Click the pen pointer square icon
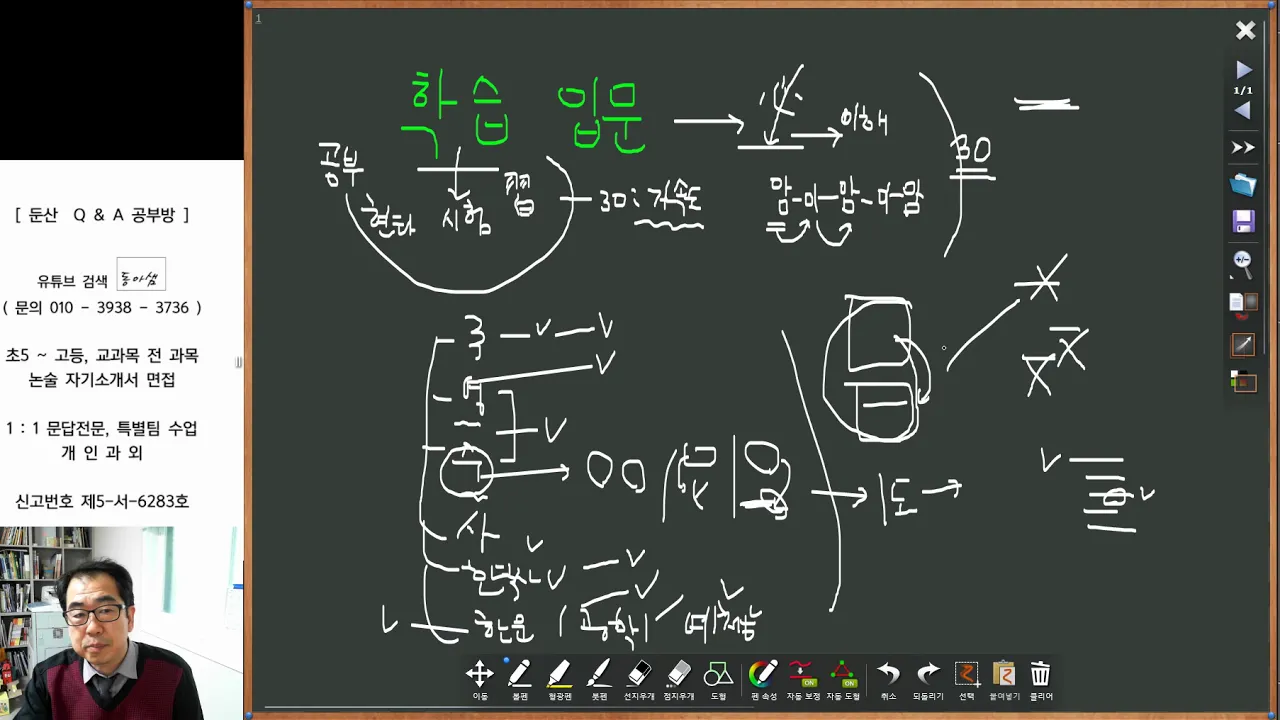Image resolution: width=1280 pixels, height=720 pixels. pos(1243,345)
